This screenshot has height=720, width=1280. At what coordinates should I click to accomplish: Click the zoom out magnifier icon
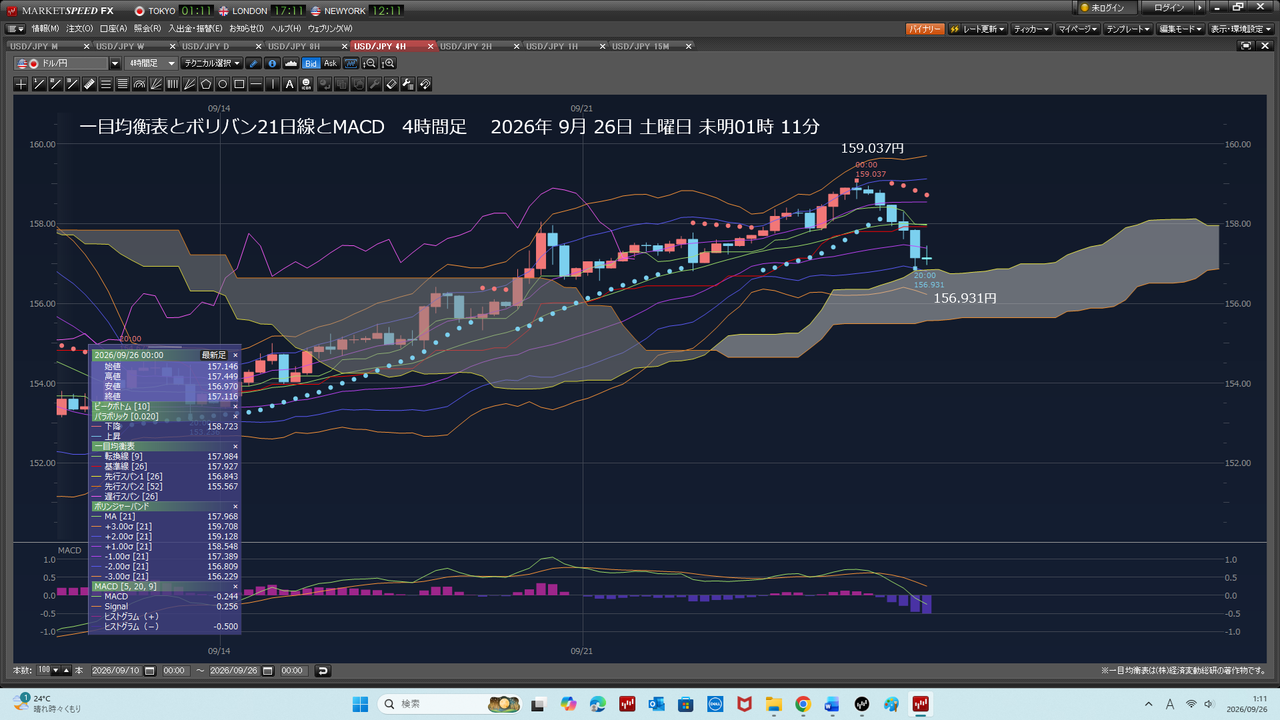click(x=369, y=63)
